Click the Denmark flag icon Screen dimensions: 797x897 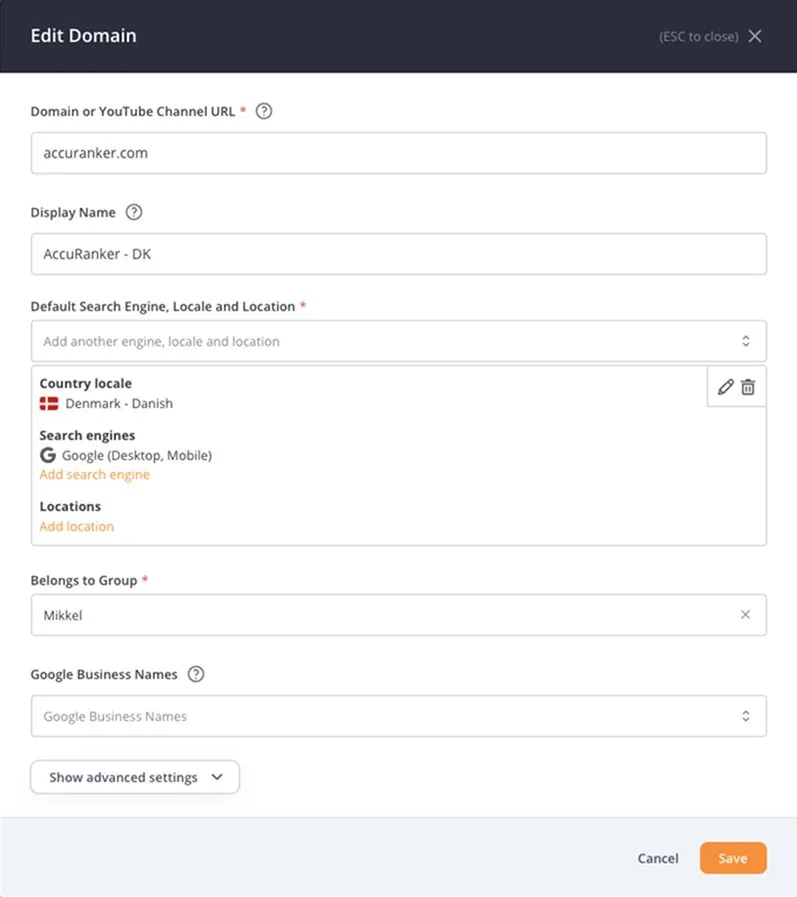[49, 404]
